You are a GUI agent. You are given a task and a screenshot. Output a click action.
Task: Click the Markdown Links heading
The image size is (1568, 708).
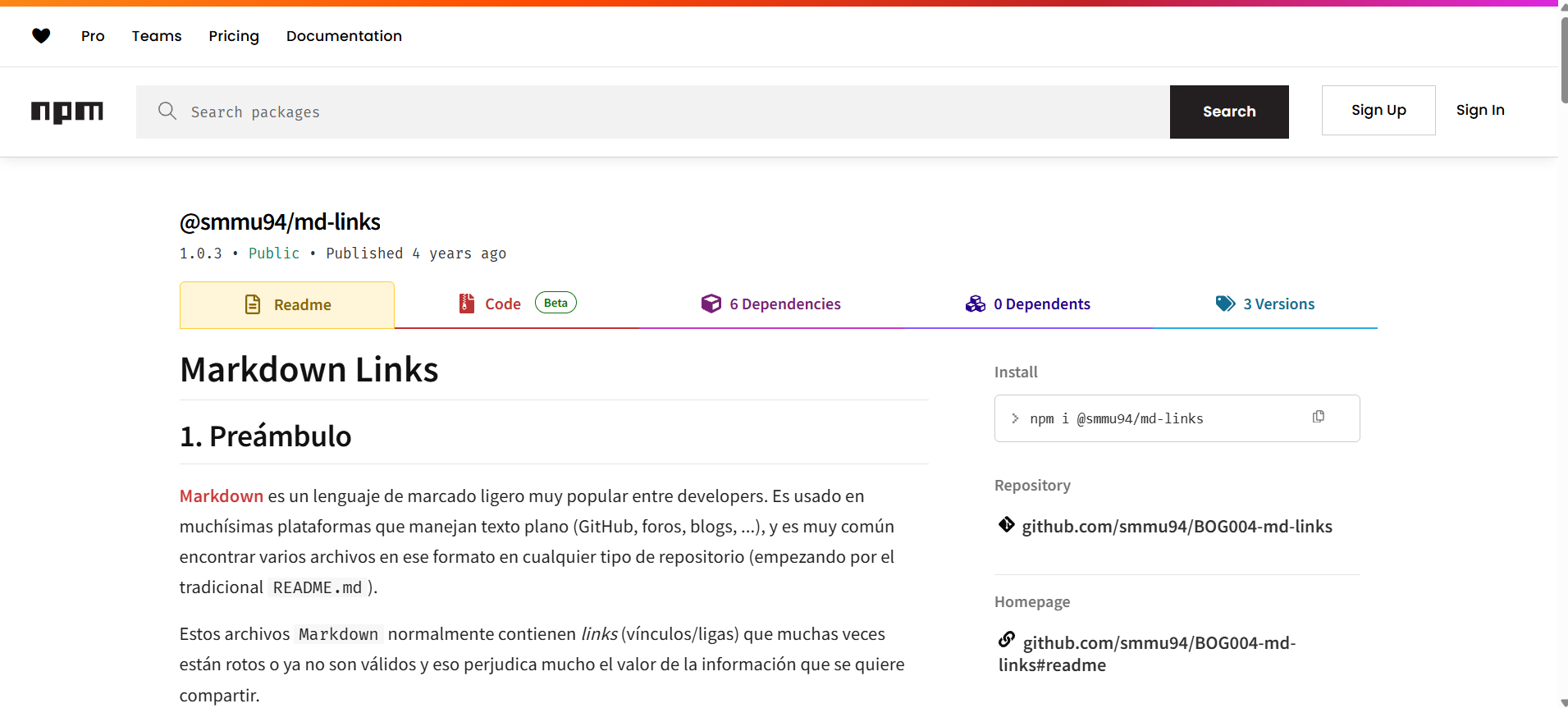click(x=309, y=370)
